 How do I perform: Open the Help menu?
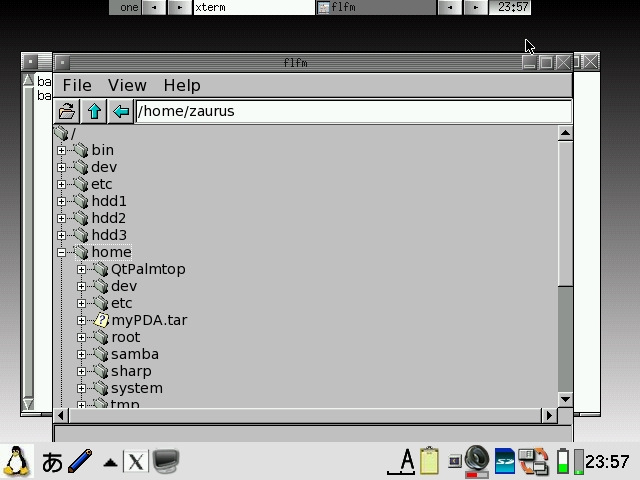(x=182, y=85)
